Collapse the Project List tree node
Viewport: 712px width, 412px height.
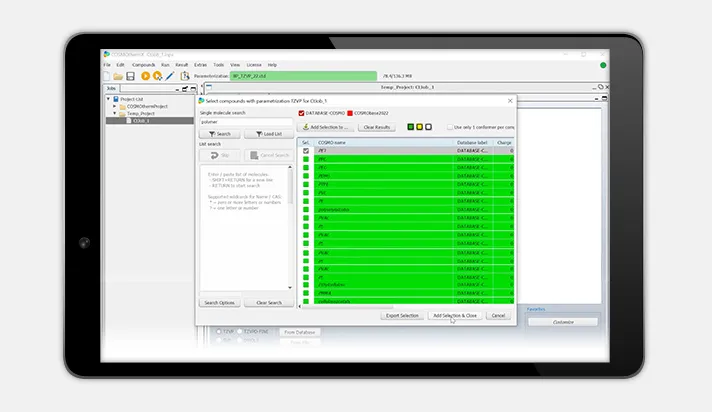(x=109, y=99)
